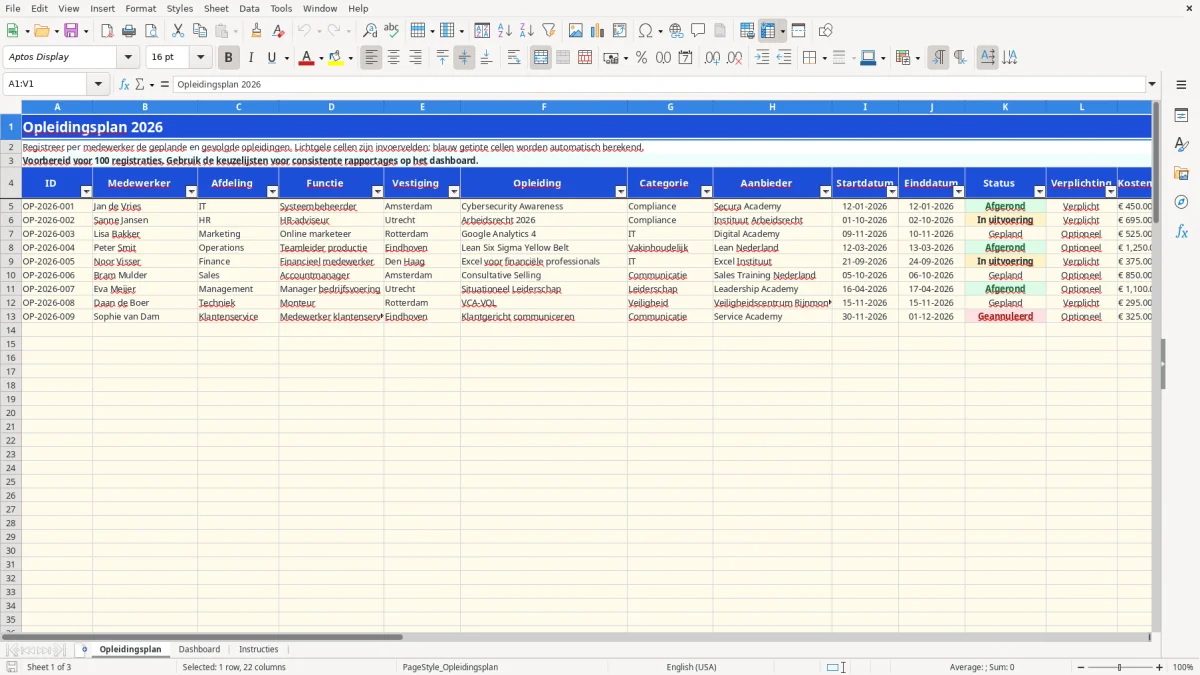Toggle the AutoFilter funnel icon

click(549, 31)
